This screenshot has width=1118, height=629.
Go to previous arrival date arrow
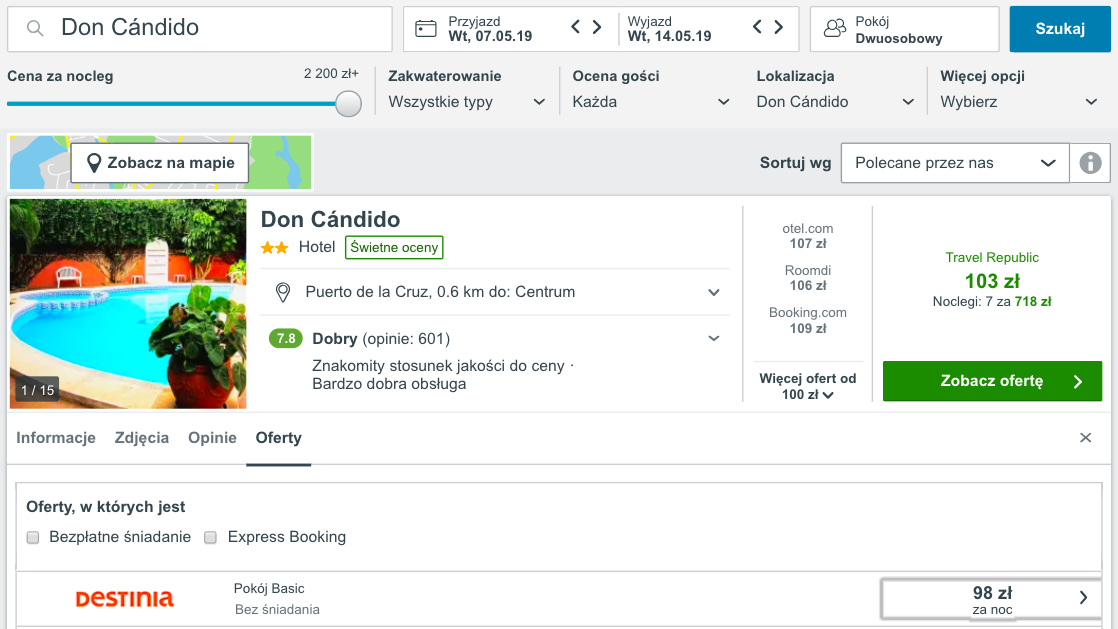point(576,27)
